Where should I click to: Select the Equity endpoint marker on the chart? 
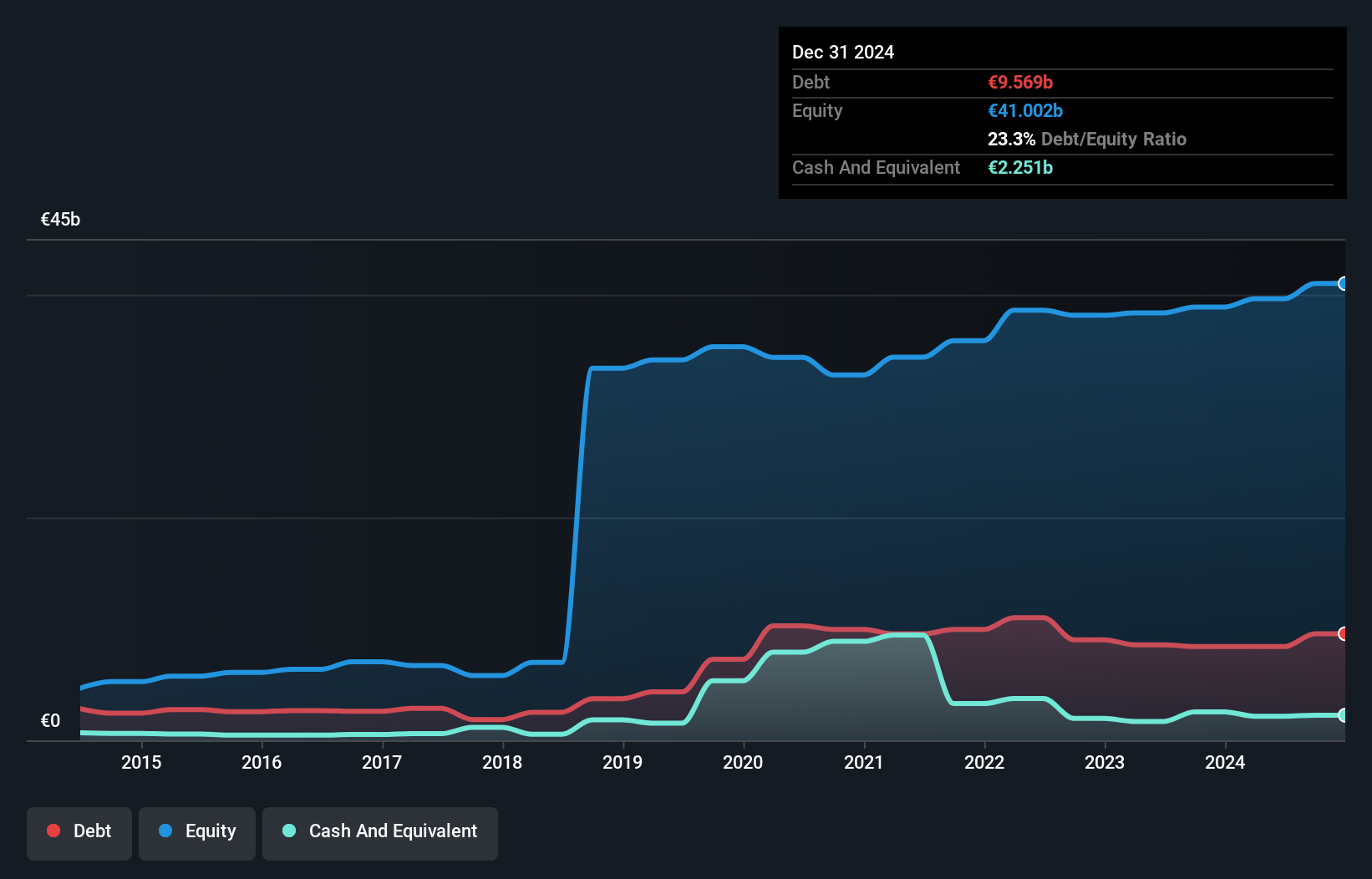point(1343,283)
